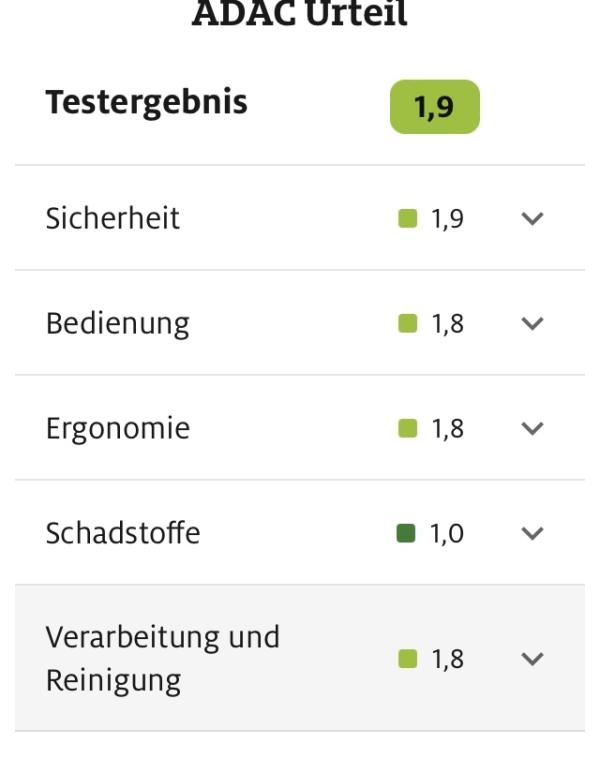Click the Sicherheit light green square

point(407,219)
